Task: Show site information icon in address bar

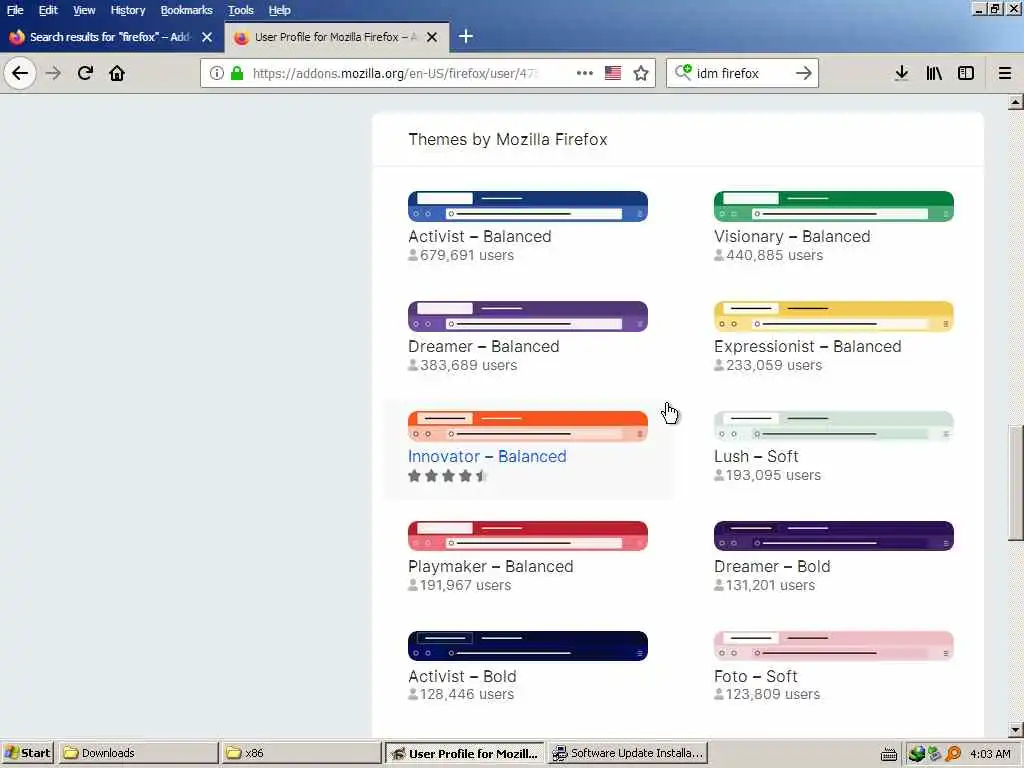Action: [216, 73]
